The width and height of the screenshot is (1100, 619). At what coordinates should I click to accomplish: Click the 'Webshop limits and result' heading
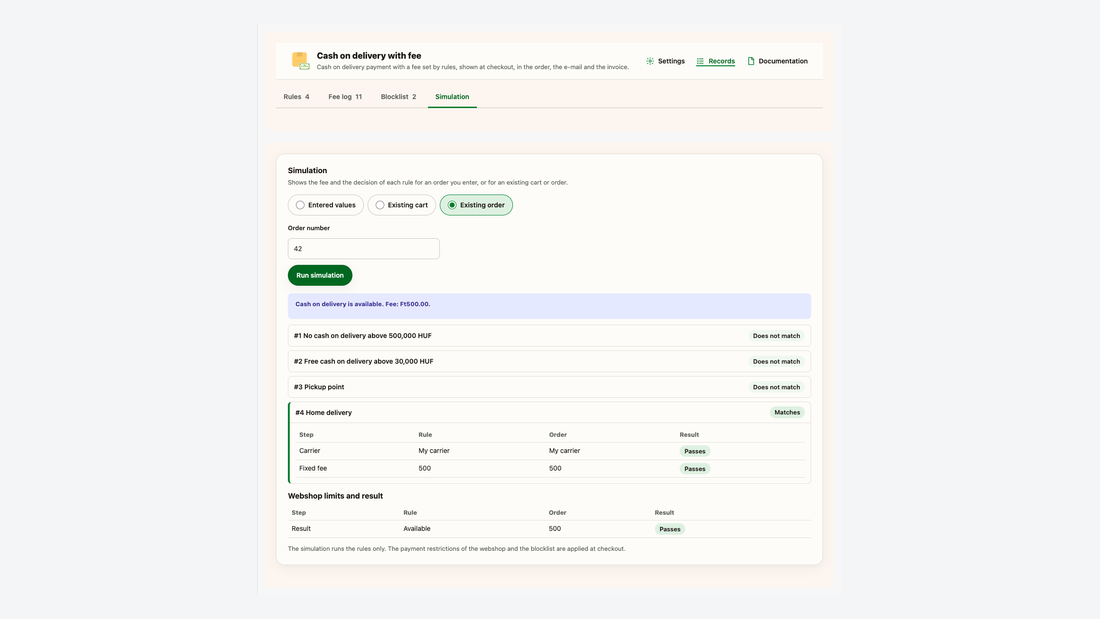coord(335,495)
